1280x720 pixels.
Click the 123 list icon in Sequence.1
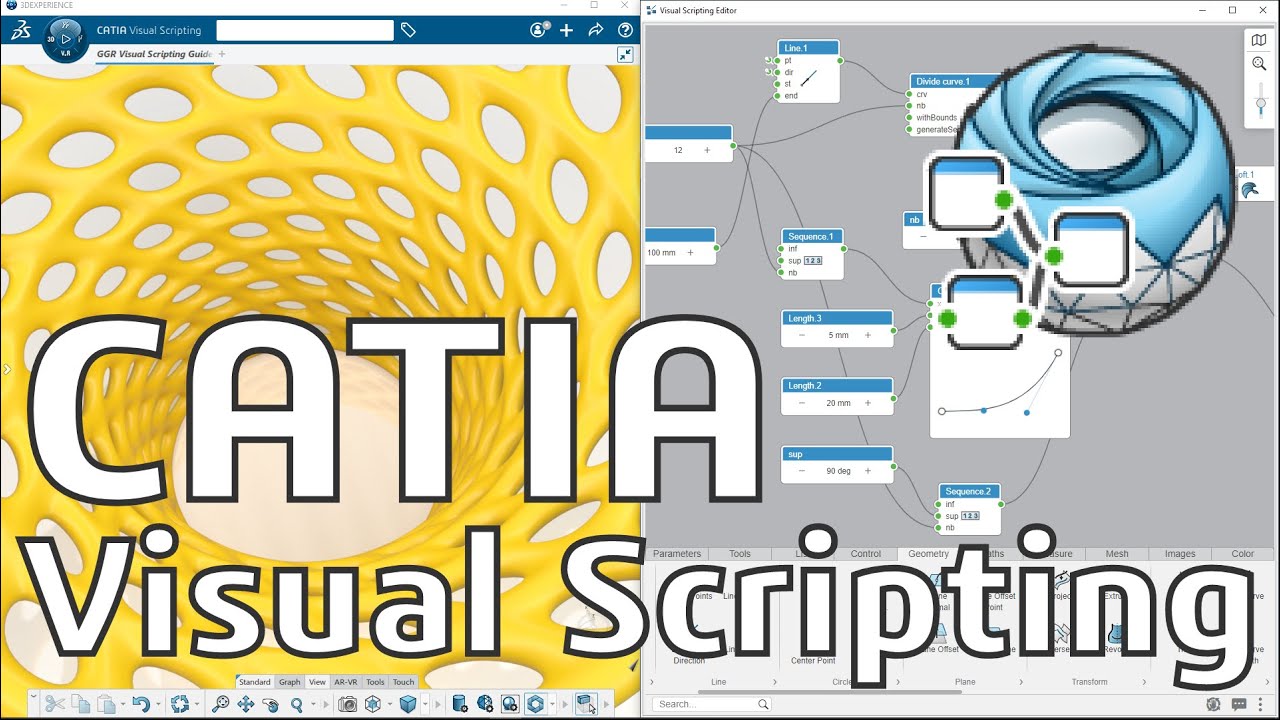click(813, 261)
